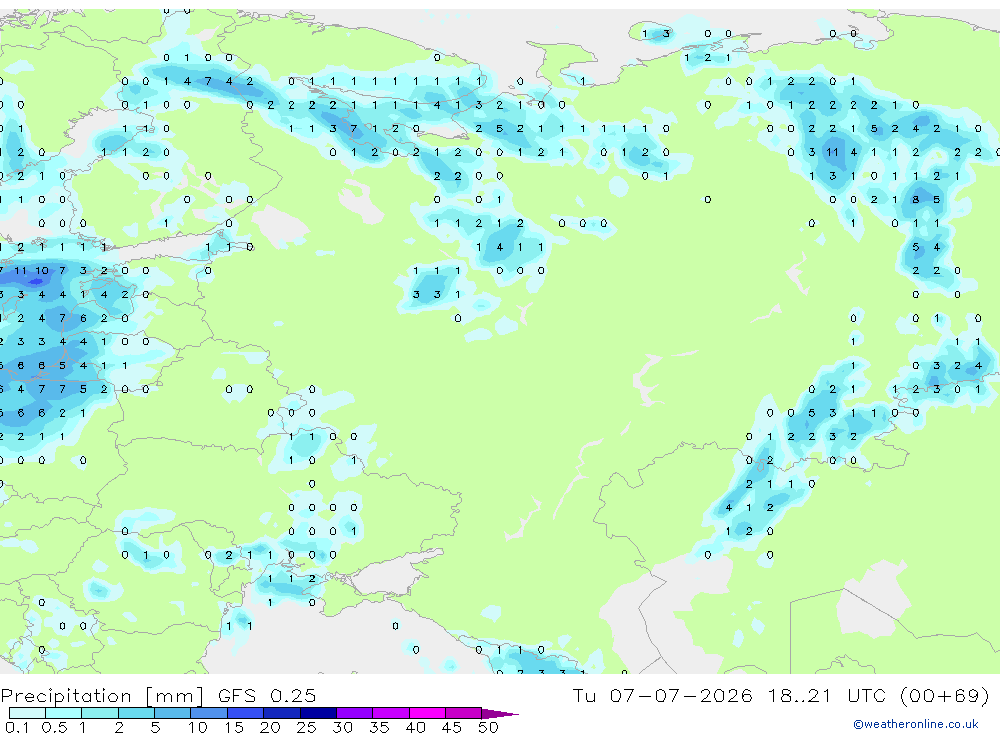This screenshot has width=1000, height=733.
Task: Click the legend label '30'
Action: [342, 727]
